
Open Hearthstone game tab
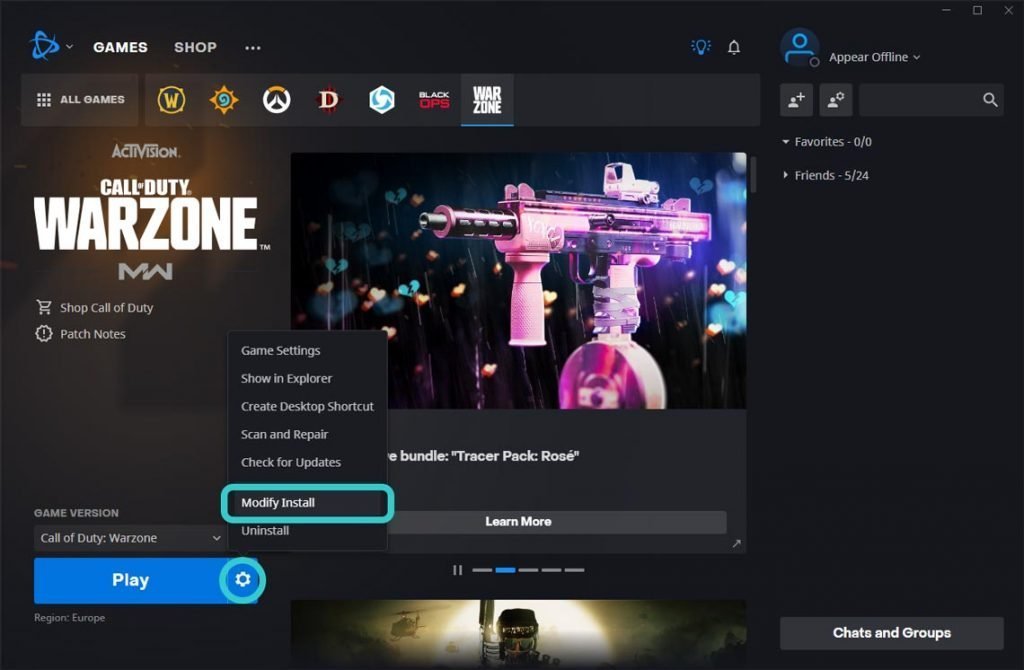coord(223,100)
